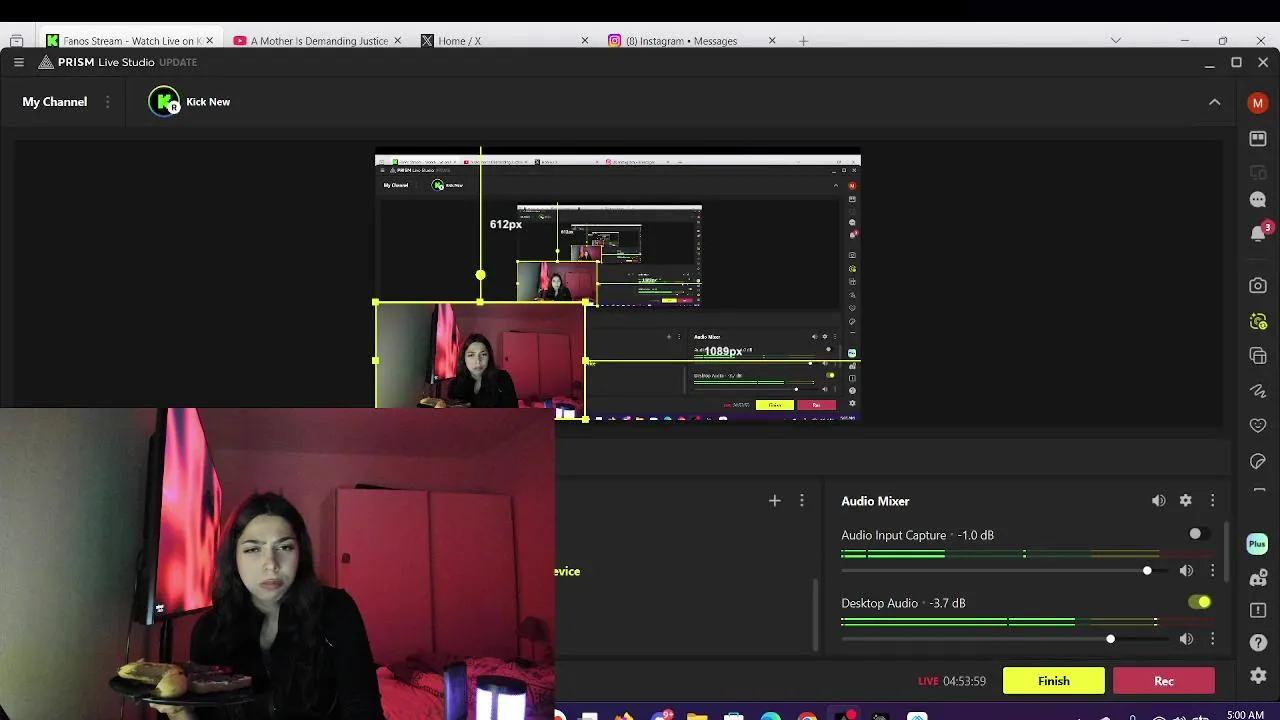The image size is (1280, 720).
Task: Click the LIVE 04:53:59 timer
Action: pos(952,681)
